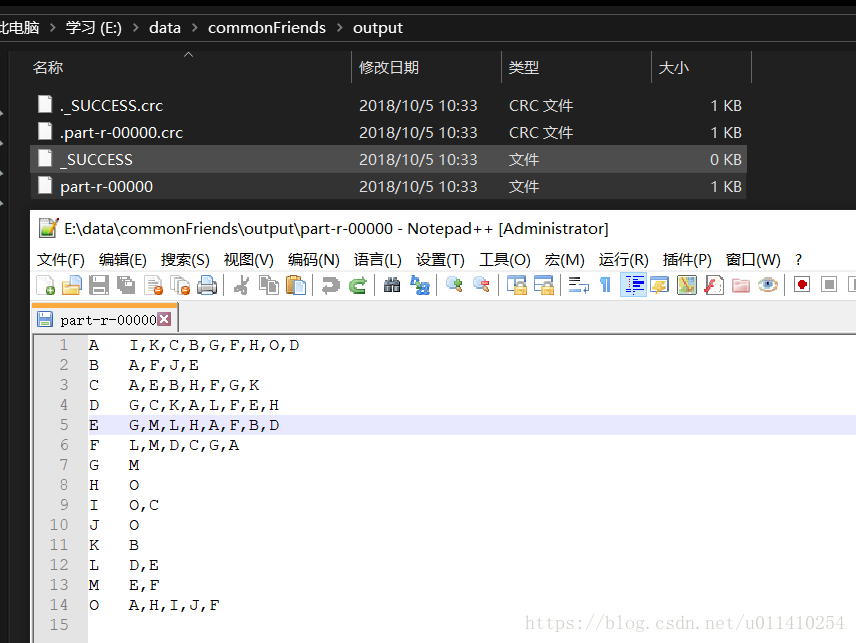This screenshot has height=643, width=856.
Task: Select the ._SUCCESS.crc file in Explorer
Action: (x=388, y=105)
